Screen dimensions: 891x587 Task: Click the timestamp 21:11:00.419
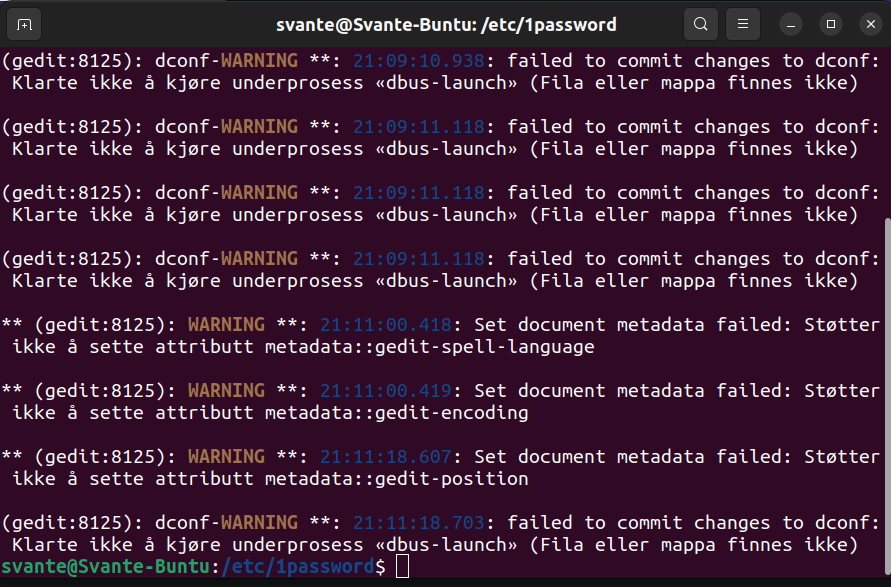(385, 391)
